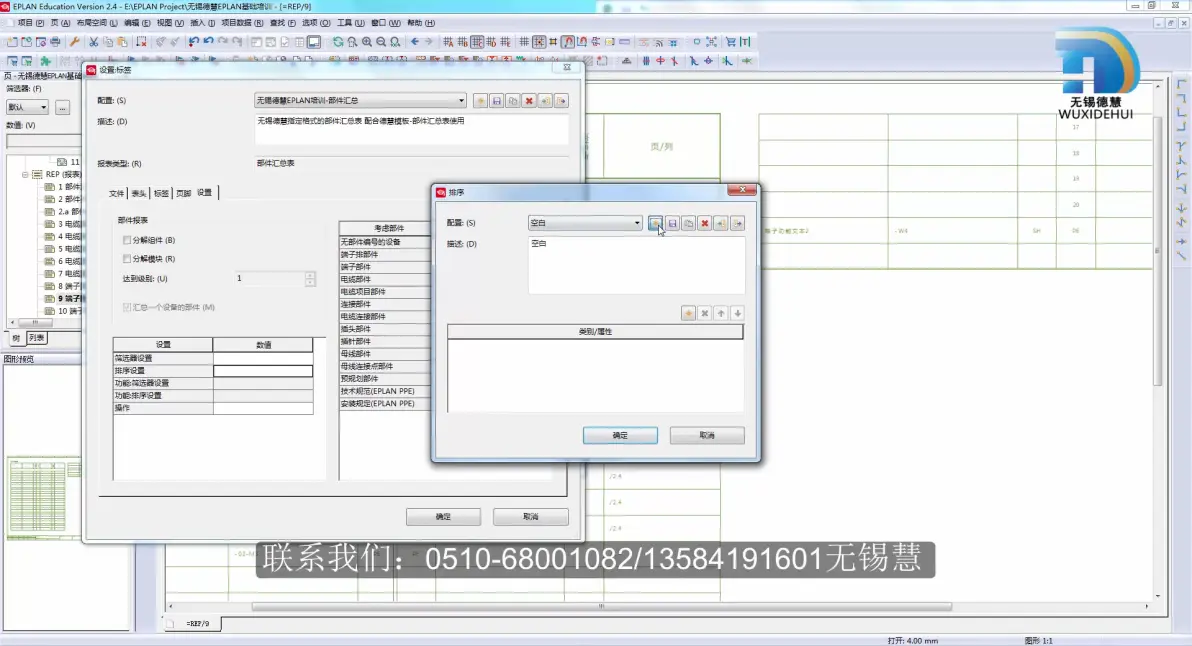Image resolution: width=1192 pixels, height=646 pixels.
Task: Increase 达到级别 value with up spinner
Action: pyautogui.click(x=310, y=275)
